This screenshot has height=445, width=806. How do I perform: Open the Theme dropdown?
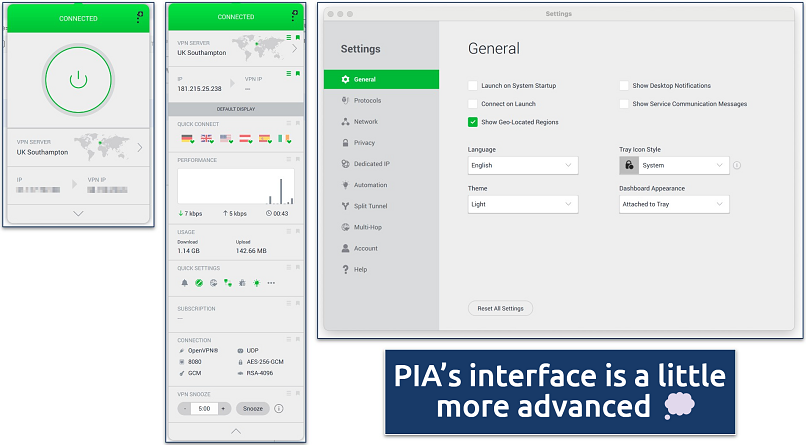tap(523, 204)
